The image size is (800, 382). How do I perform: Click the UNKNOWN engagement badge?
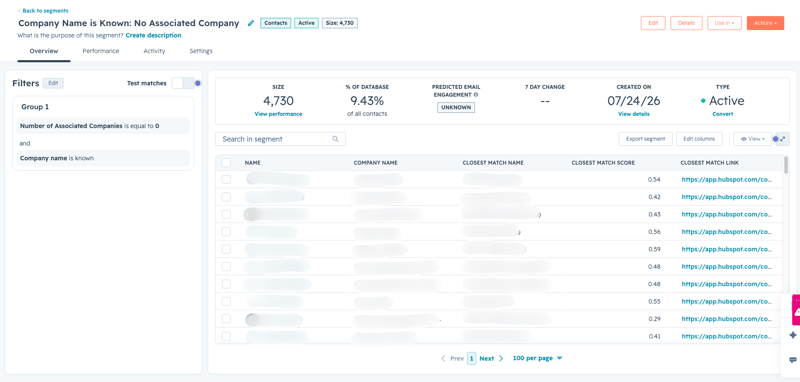456,108
